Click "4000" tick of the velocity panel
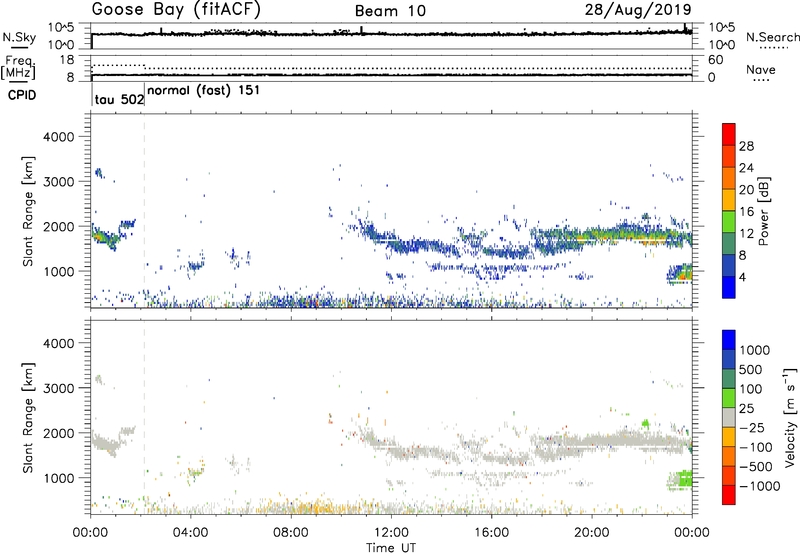Screen dimensions: 800x554 click(x=59, y=343)
